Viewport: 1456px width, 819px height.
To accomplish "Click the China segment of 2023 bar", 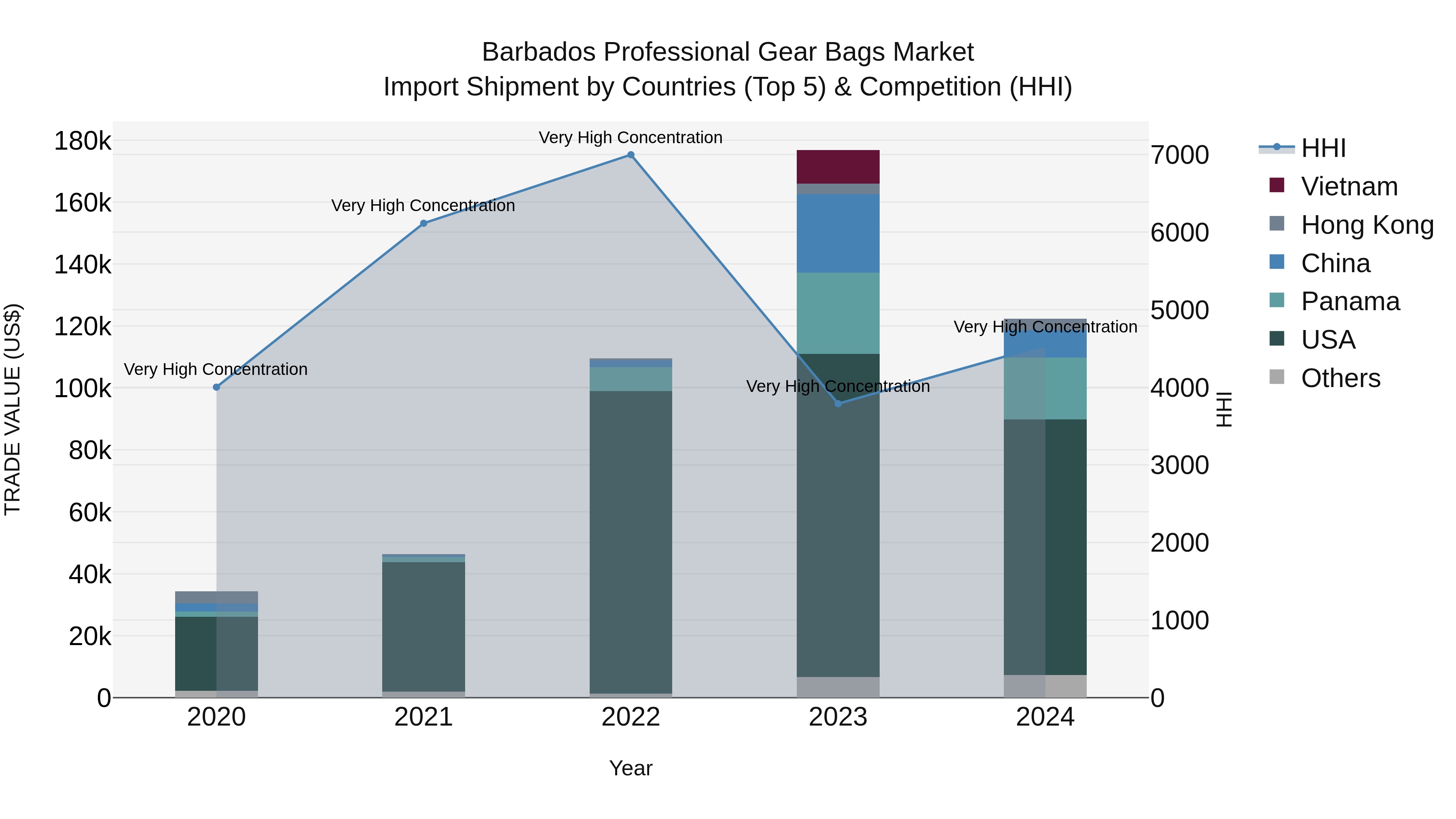I will coord(838,233).
